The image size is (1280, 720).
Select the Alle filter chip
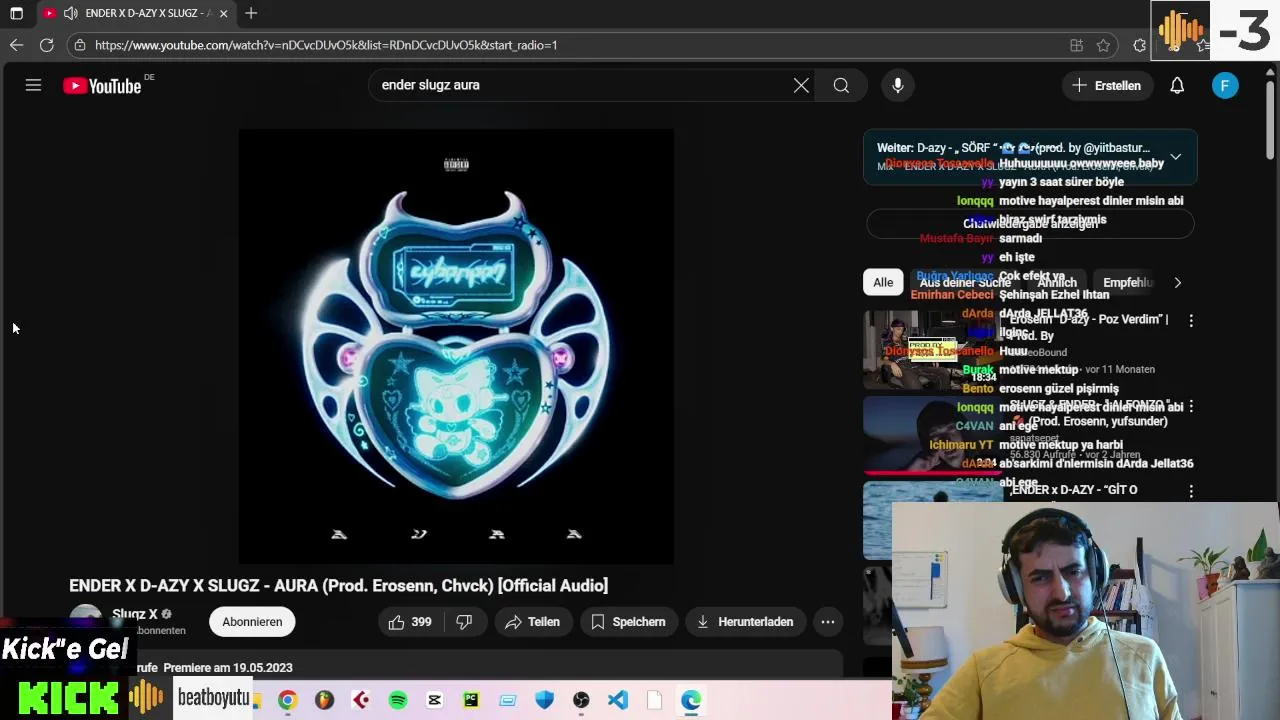(x=883, y=283)
